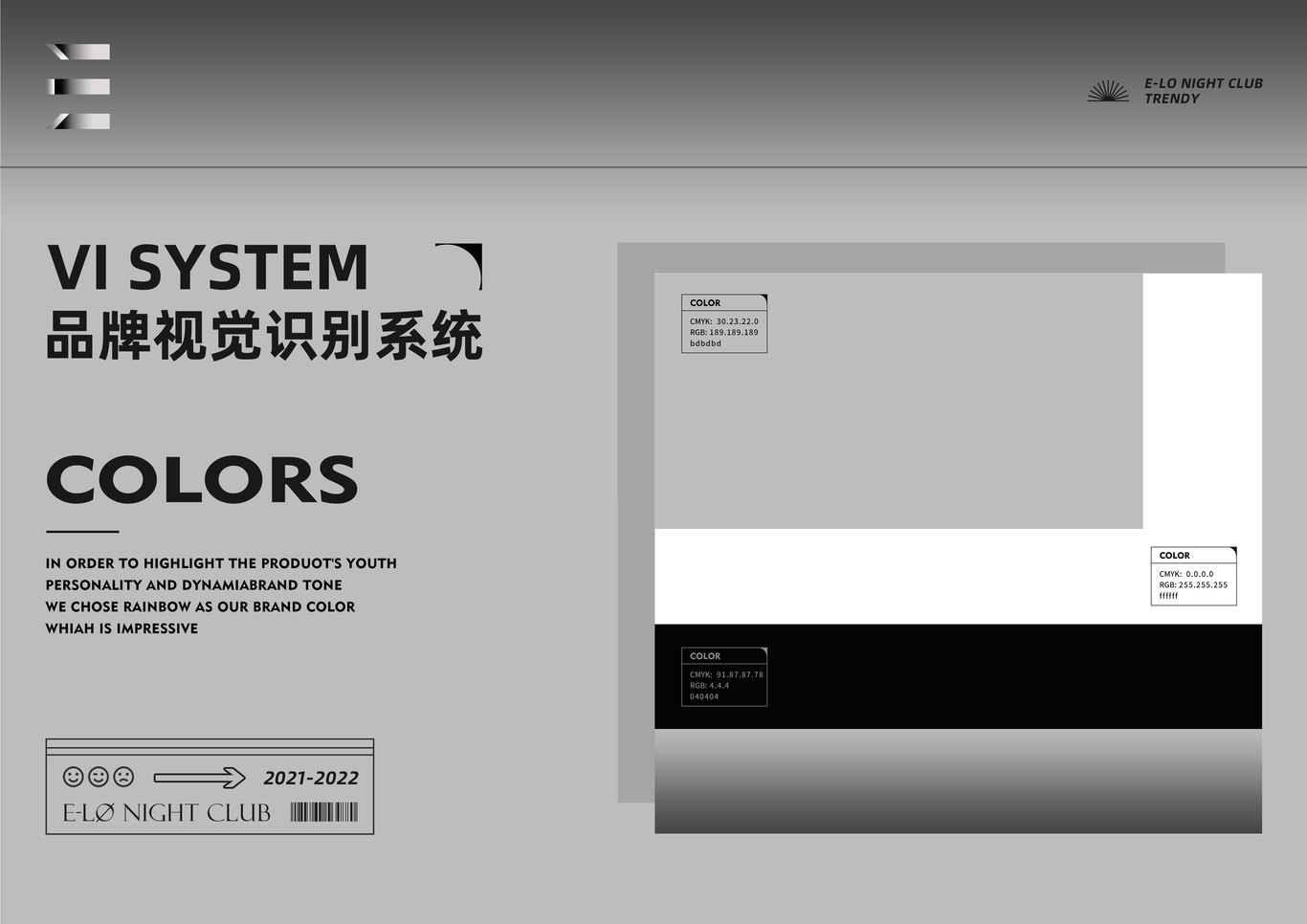The image size is (1307, 924).
Task: Click the '2021-2022' date text
Action: (x=311, y=778)
